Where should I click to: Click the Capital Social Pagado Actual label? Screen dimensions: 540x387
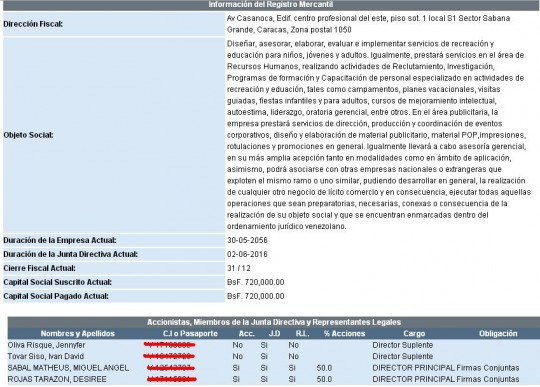(x=56, y=296)
